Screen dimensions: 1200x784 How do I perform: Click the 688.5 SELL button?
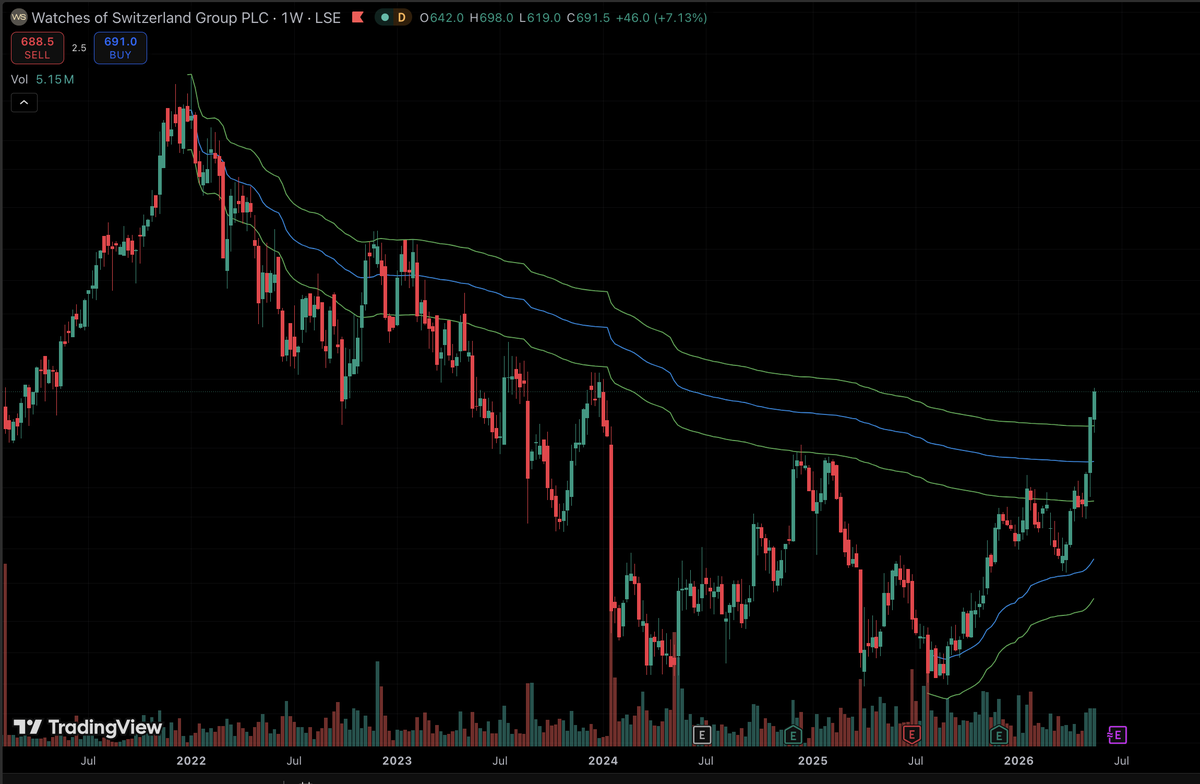pyautogui.click(x=37, y=48)
